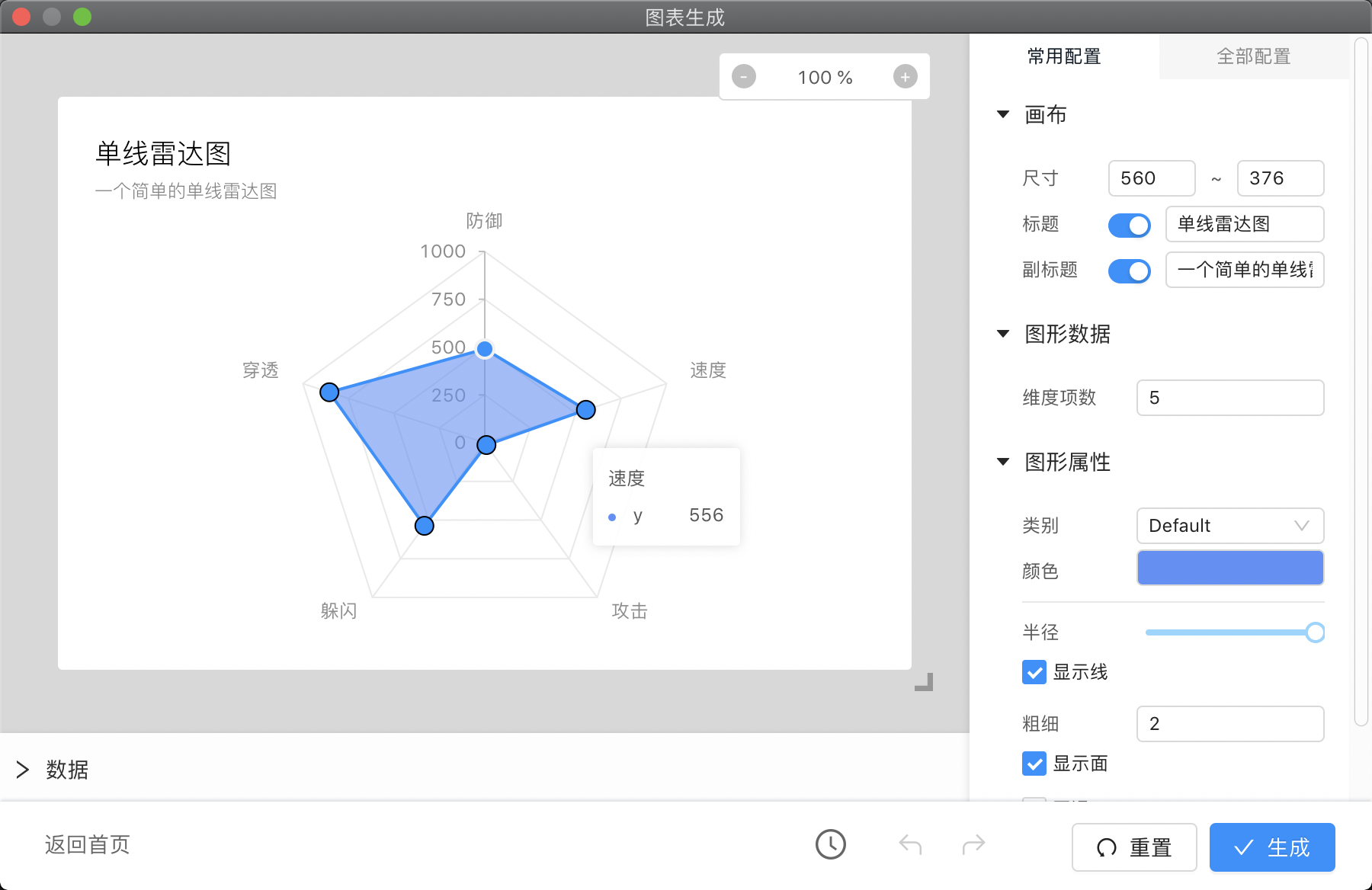Uncheck the 显示面 checkbox
This screenshot has width=1372, height=890.
point(1034,764)
